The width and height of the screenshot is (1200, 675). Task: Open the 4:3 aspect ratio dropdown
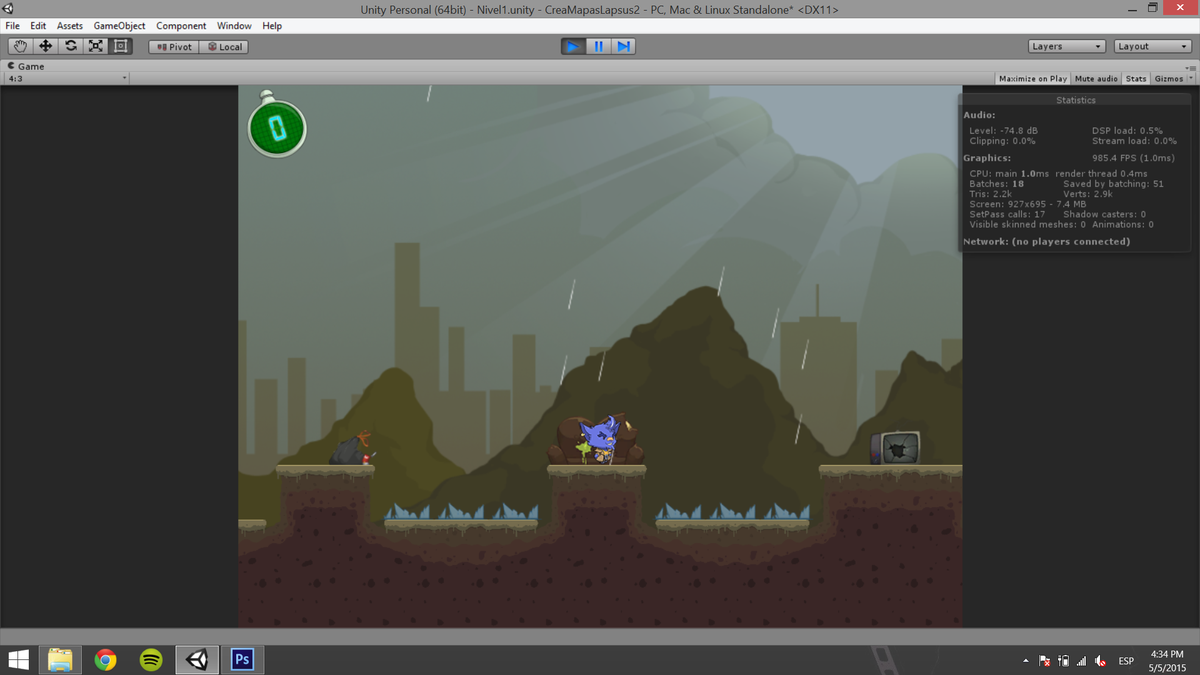(x=68, y=78)
